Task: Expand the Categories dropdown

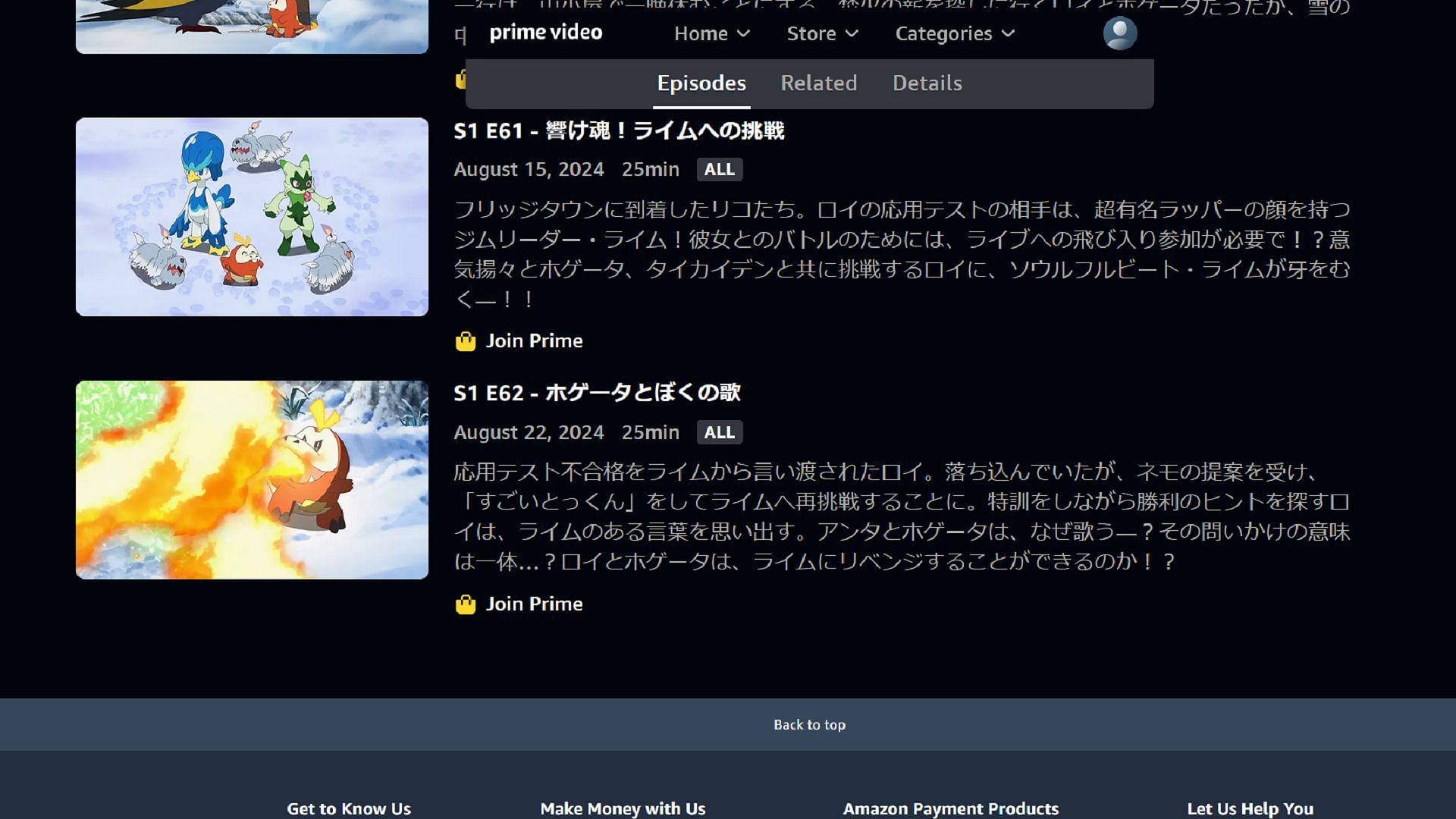Action: coord(955,33)
